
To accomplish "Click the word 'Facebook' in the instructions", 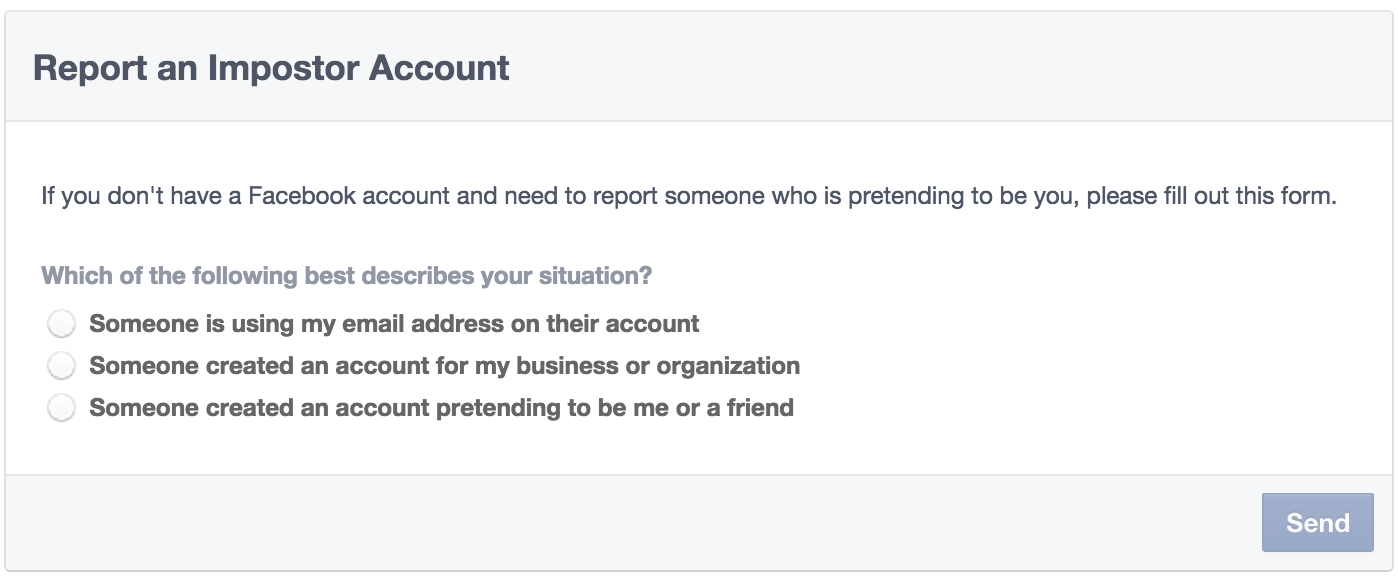I will tap(302, 195).
